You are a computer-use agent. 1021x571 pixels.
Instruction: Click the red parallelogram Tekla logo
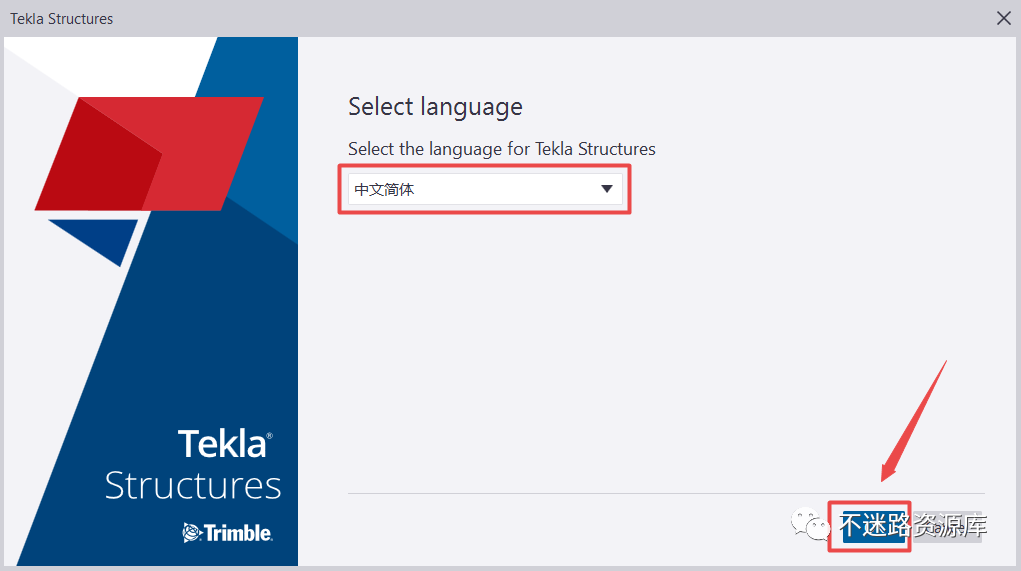[x=149, y=154]
